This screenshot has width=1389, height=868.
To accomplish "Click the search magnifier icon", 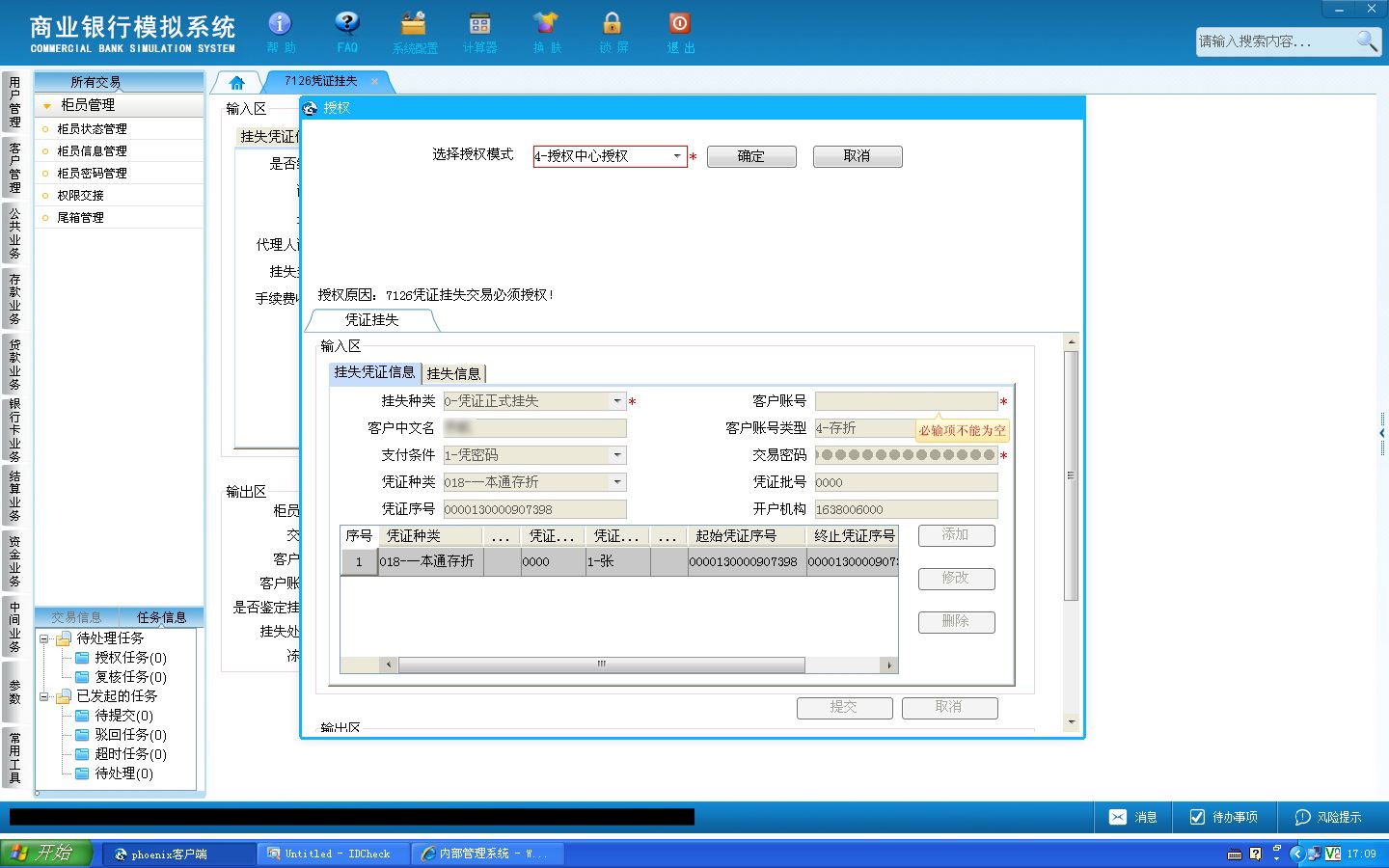I will [x=1367, y=41].
